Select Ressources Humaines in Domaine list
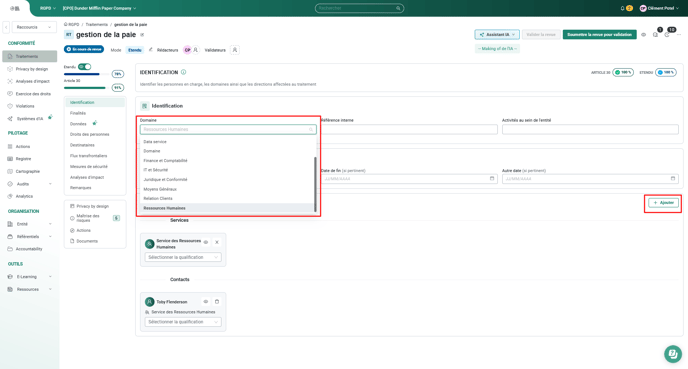Screen dimensions: 688x369 tap(226, 208)
